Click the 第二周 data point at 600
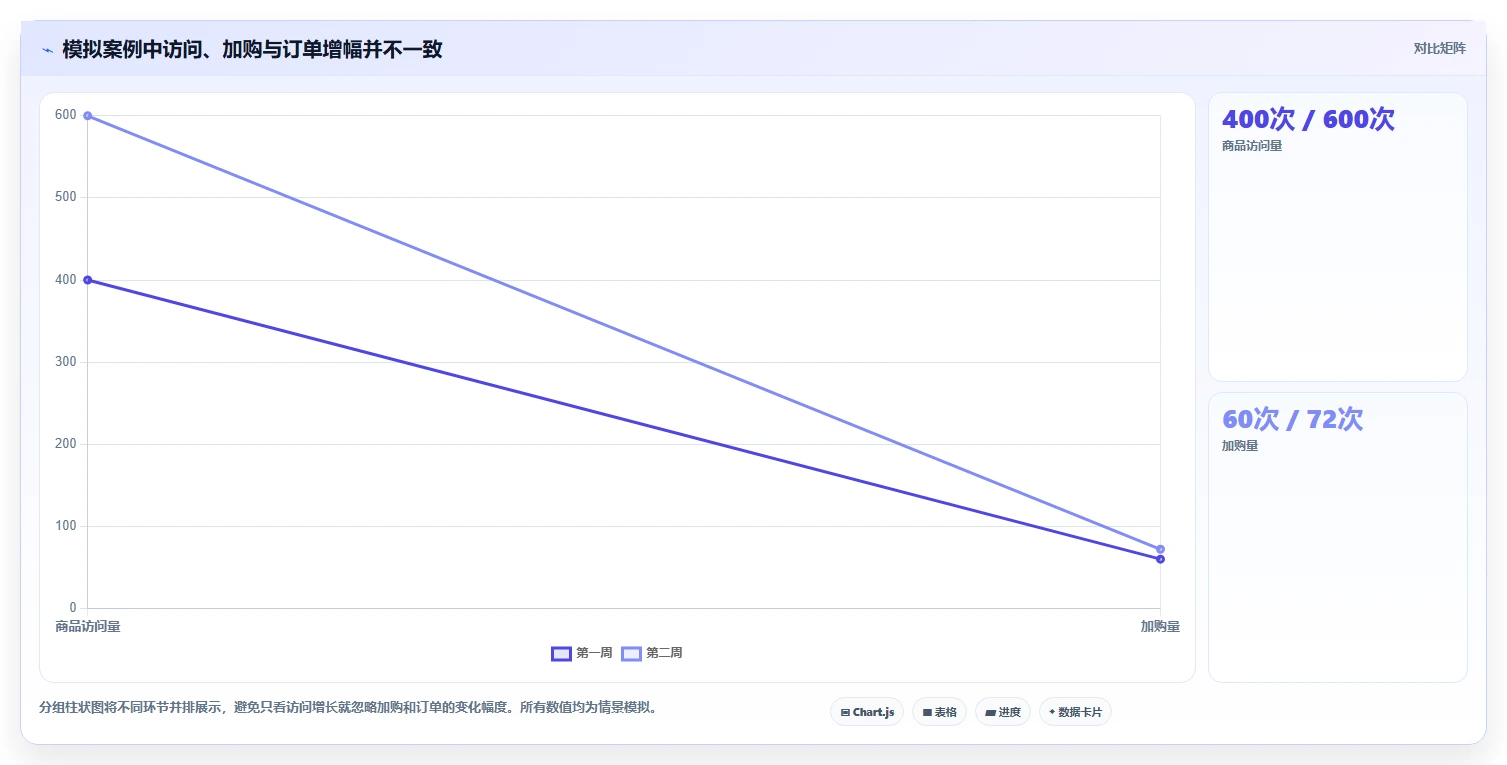1507x765 pixels. point(88,116)
